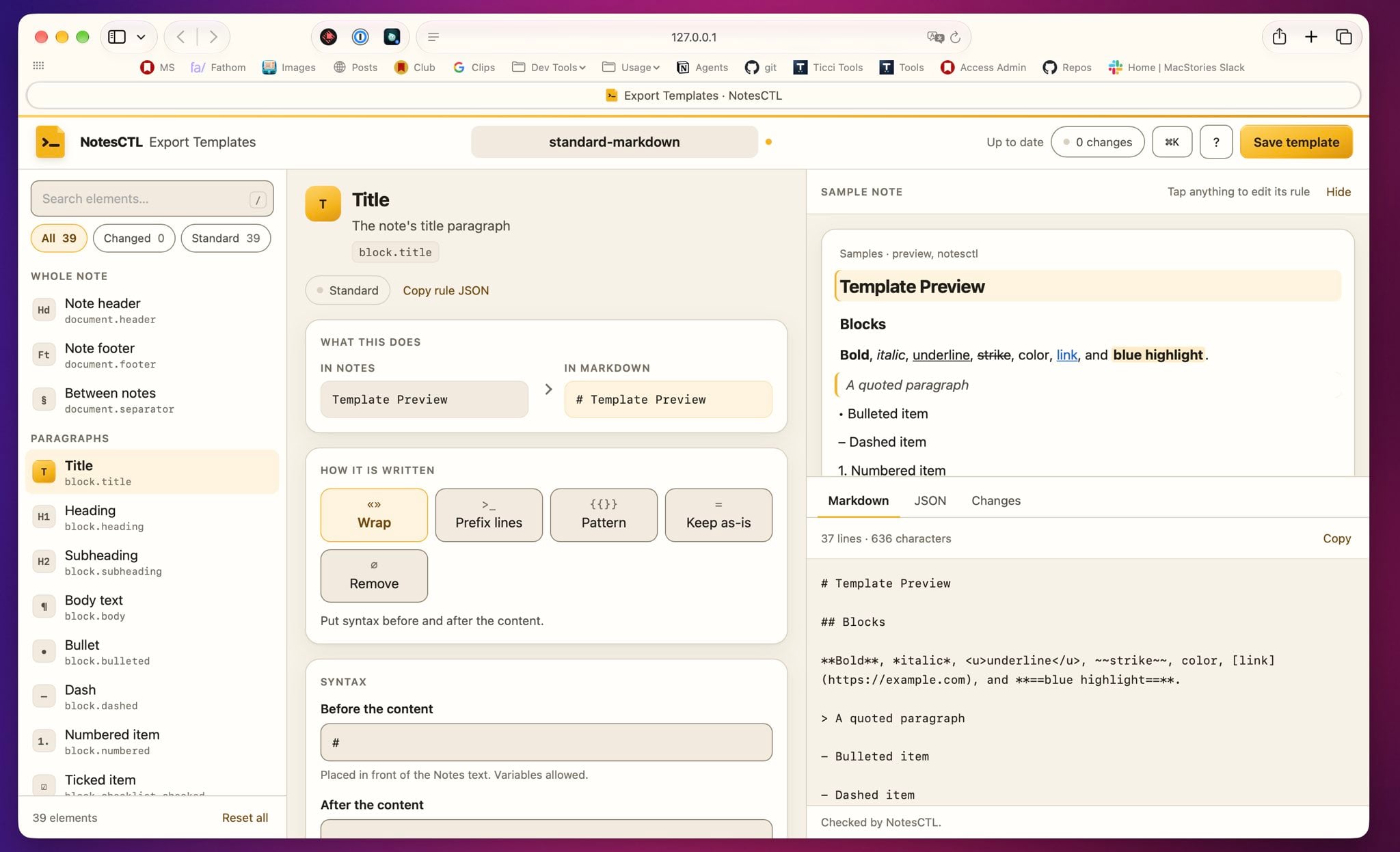1400x852 pixels.
Task: Open the ⌘K command palette button
Action: pos(1172,142)
